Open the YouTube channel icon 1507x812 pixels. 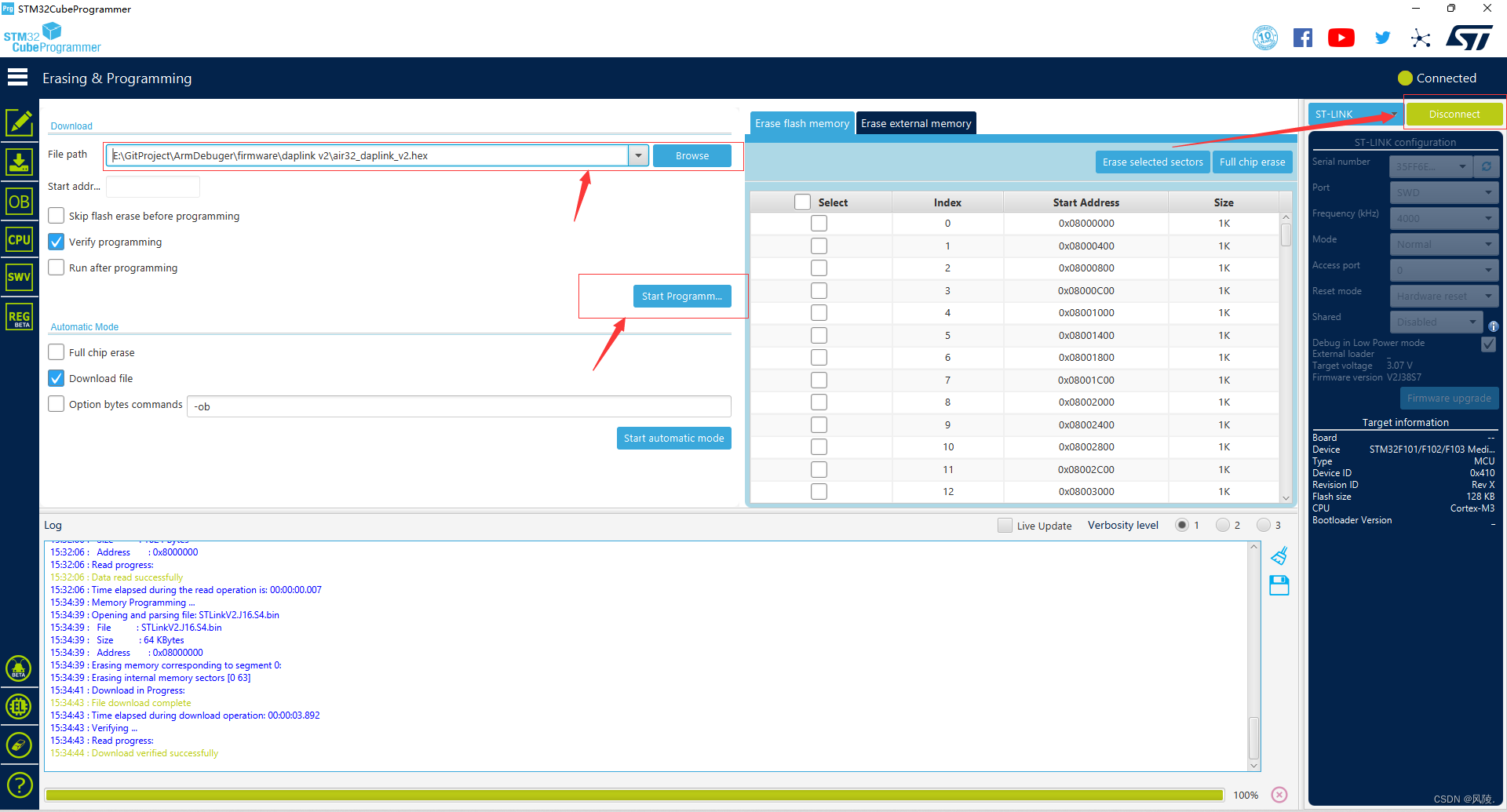1341,38
